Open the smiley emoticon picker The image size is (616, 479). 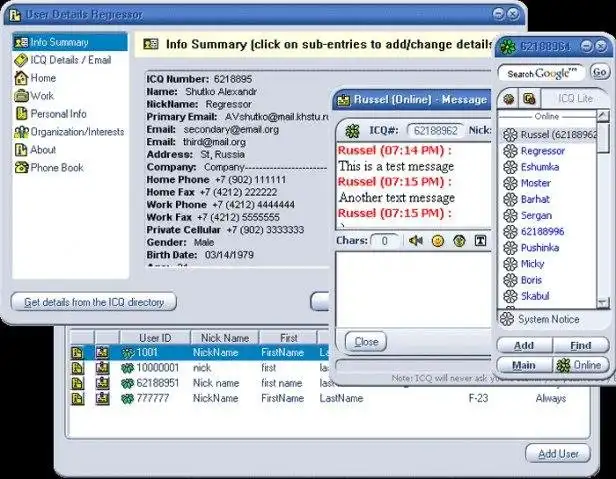[x=438, y=241]
